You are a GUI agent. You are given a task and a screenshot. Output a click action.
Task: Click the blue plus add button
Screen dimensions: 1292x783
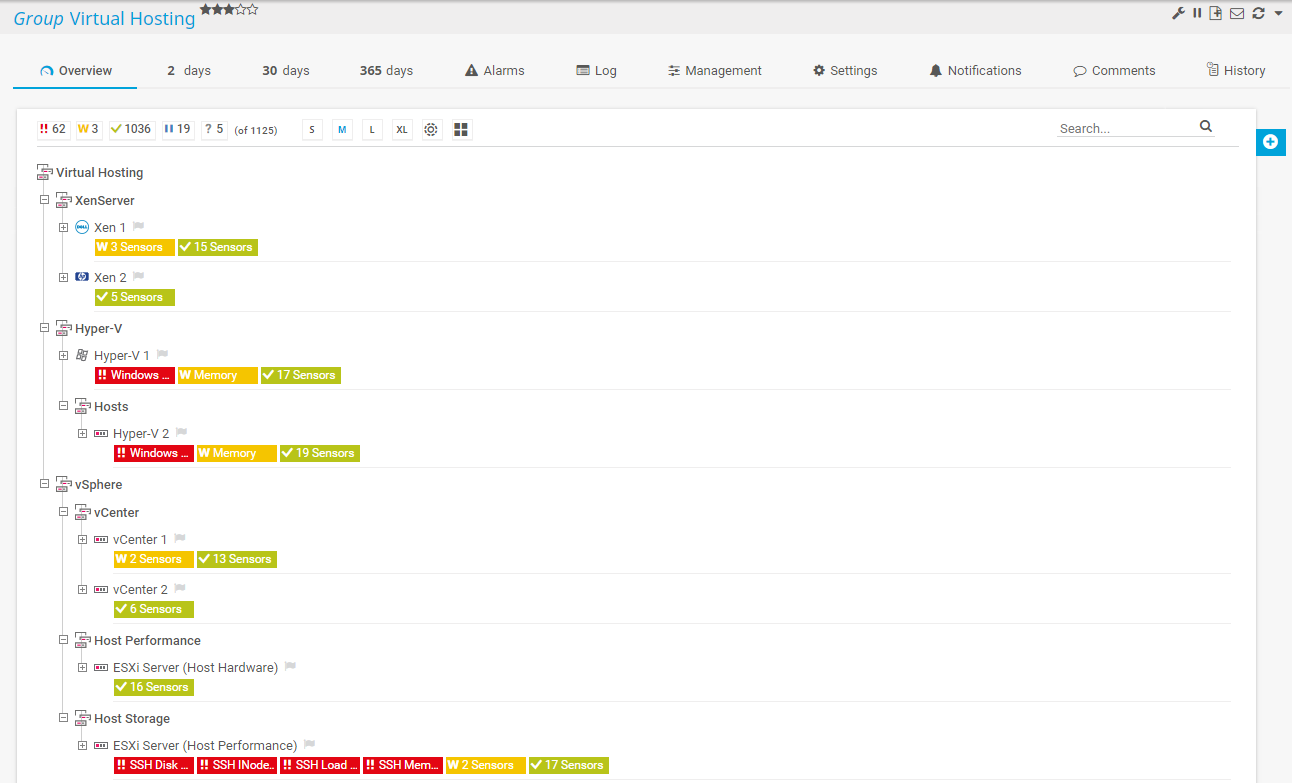pyautogui.click(x=1270, y=142)
